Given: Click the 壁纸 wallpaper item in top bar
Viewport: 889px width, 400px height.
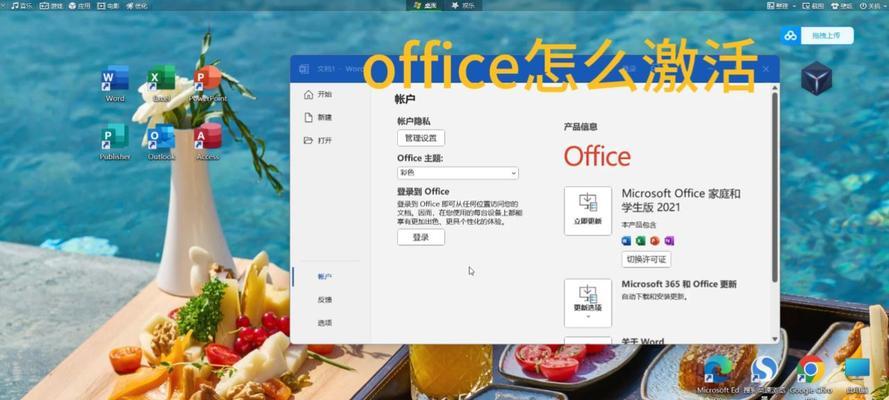Looking at the screenshot, I should pyautogui.click(x=842, y=5).
